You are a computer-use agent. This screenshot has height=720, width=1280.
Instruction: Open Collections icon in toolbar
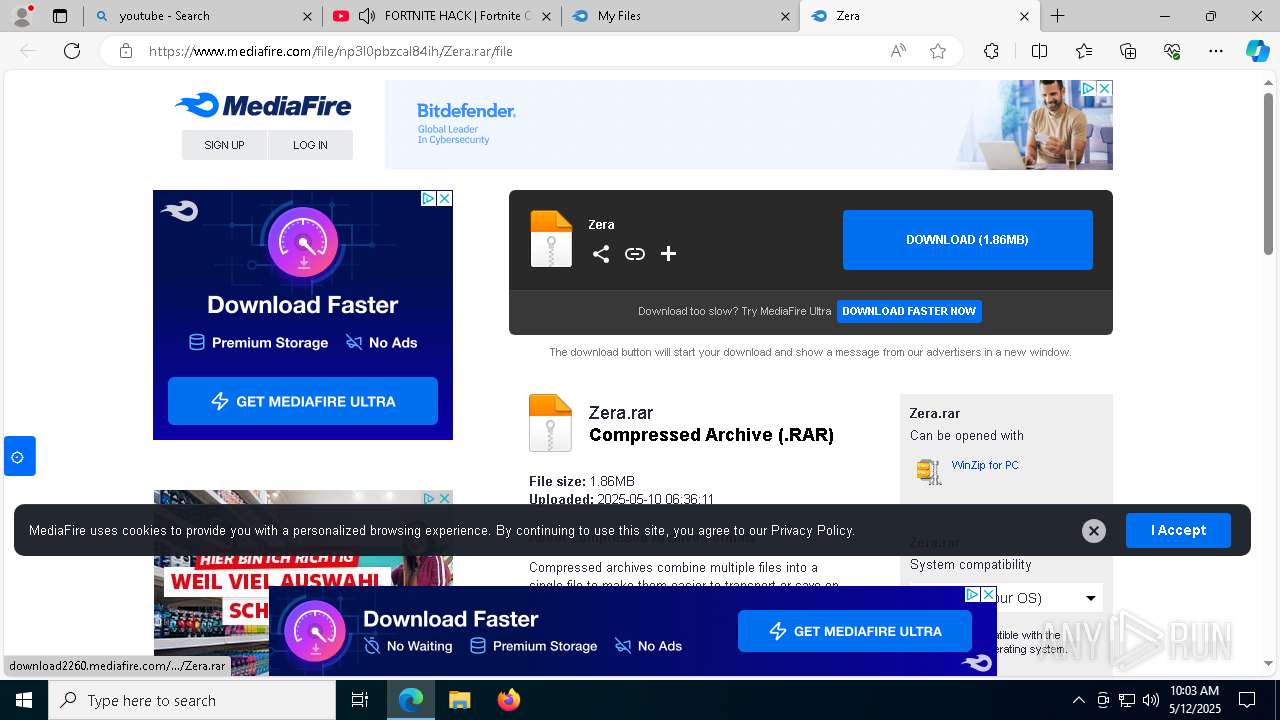tap(1128, 51)
